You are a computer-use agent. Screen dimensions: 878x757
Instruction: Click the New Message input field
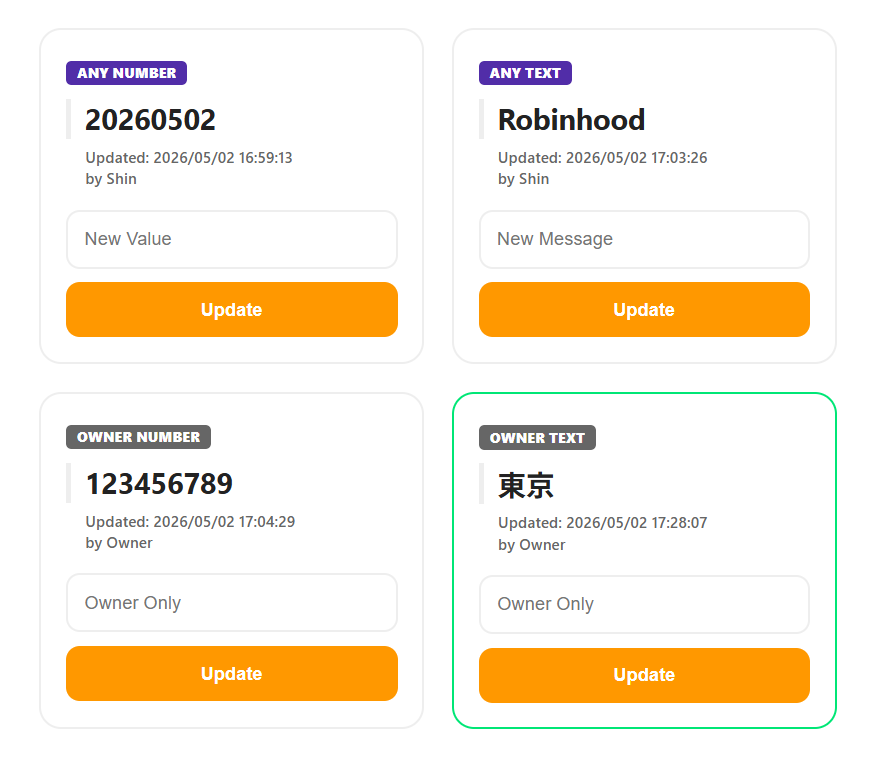pyautogui.click(x=644, y=240)
